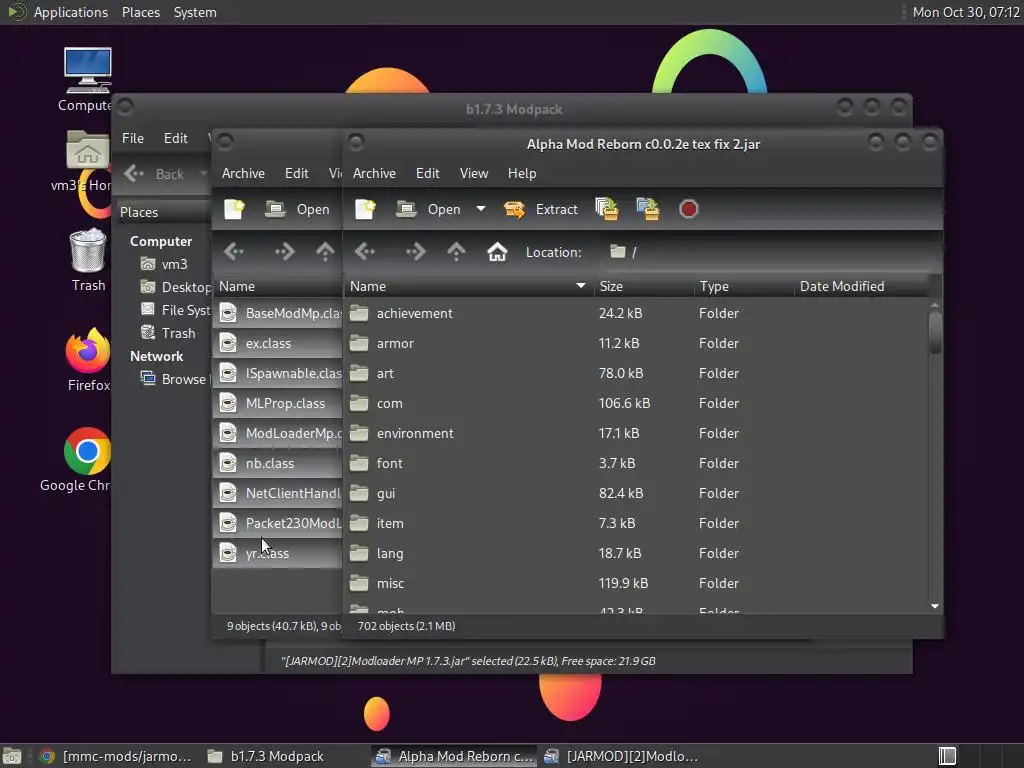
Task: Select nb.class file
Action: coord(278,463)
